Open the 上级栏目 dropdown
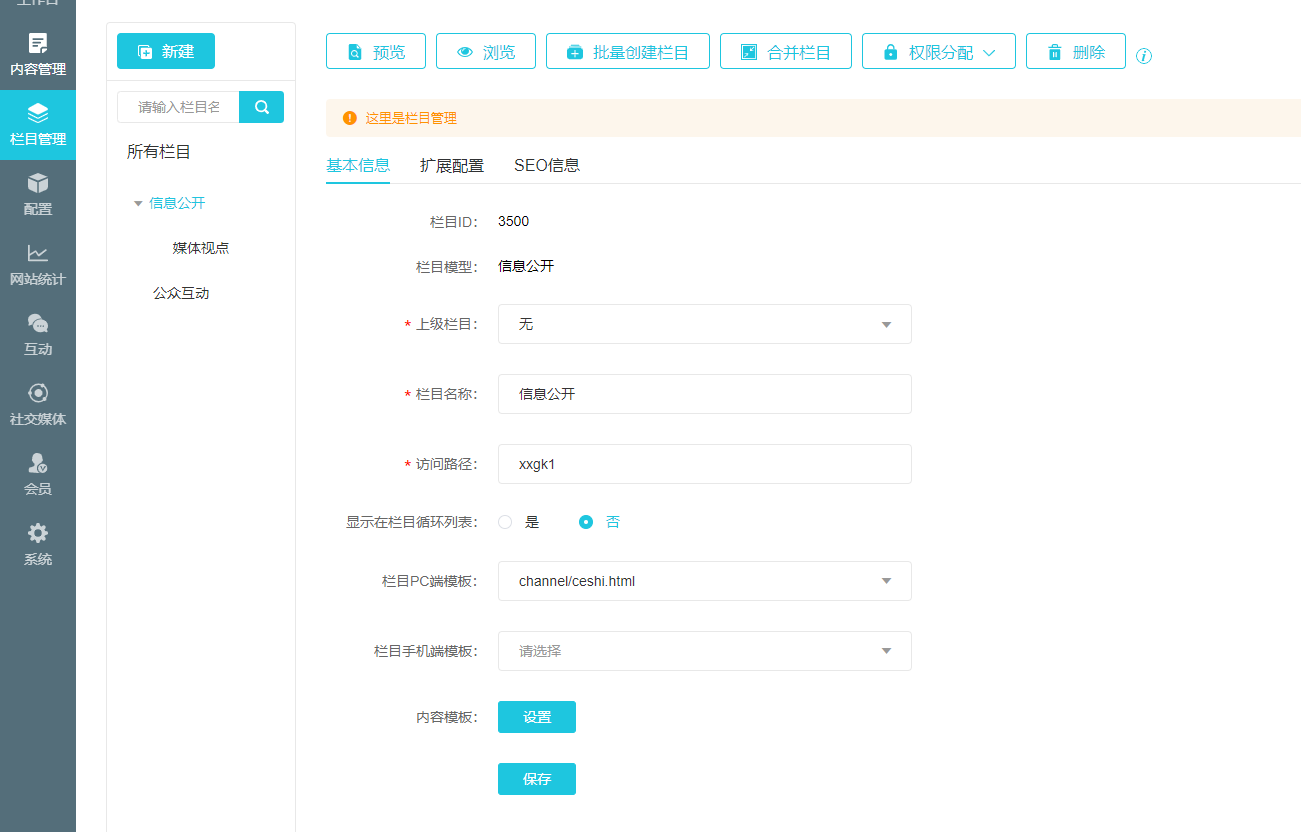This screenshot has height=832, width=1301. pos(704,324)
